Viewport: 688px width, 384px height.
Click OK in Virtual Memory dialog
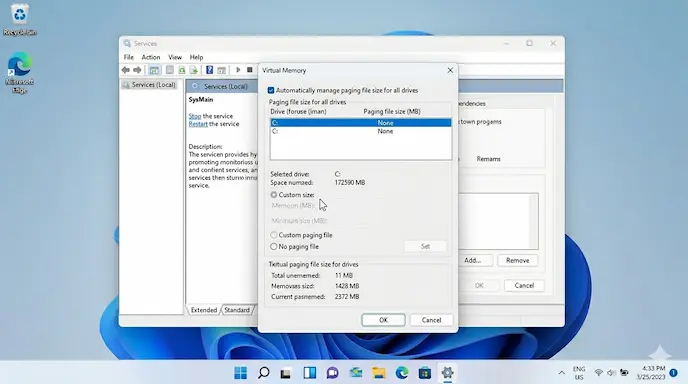383,320
